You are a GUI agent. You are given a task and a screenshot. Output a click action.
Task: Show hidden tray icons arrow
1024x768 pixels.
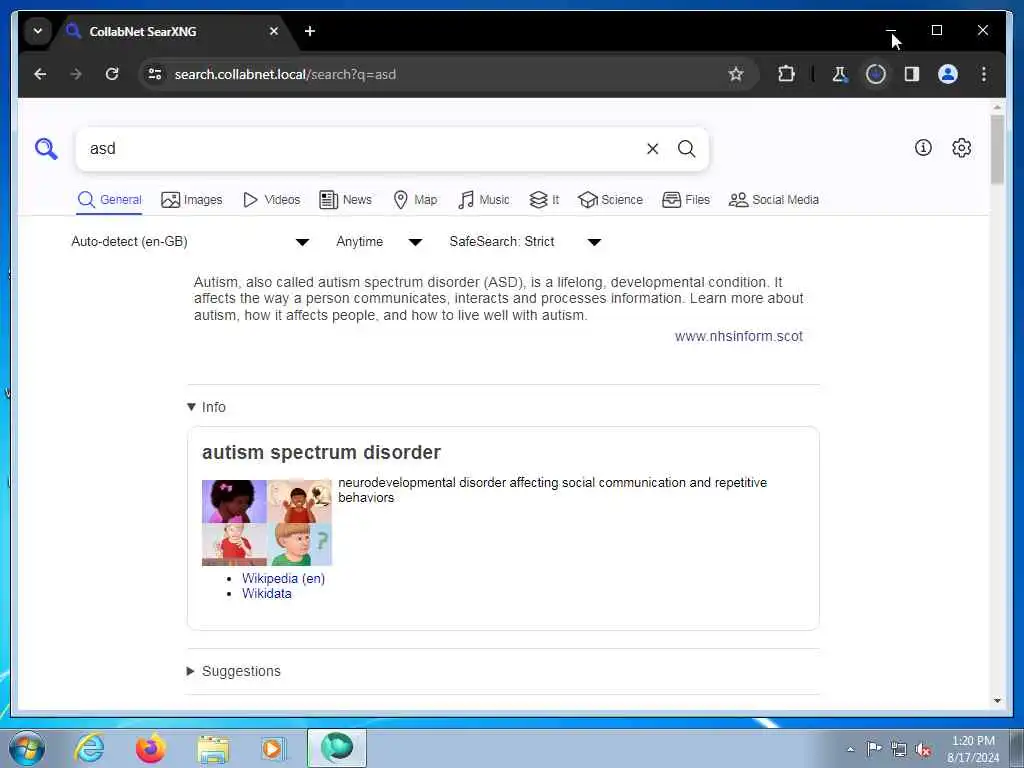850,749
